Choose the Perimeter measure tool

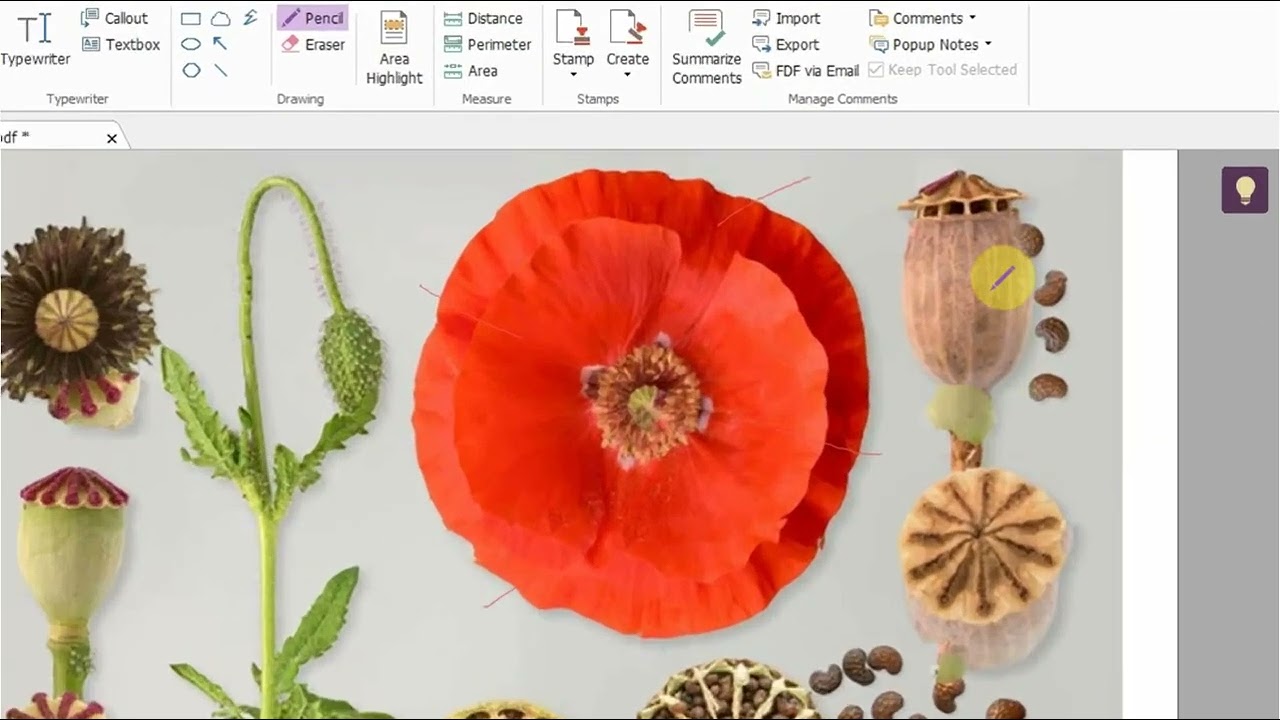[x=486, y=44]
